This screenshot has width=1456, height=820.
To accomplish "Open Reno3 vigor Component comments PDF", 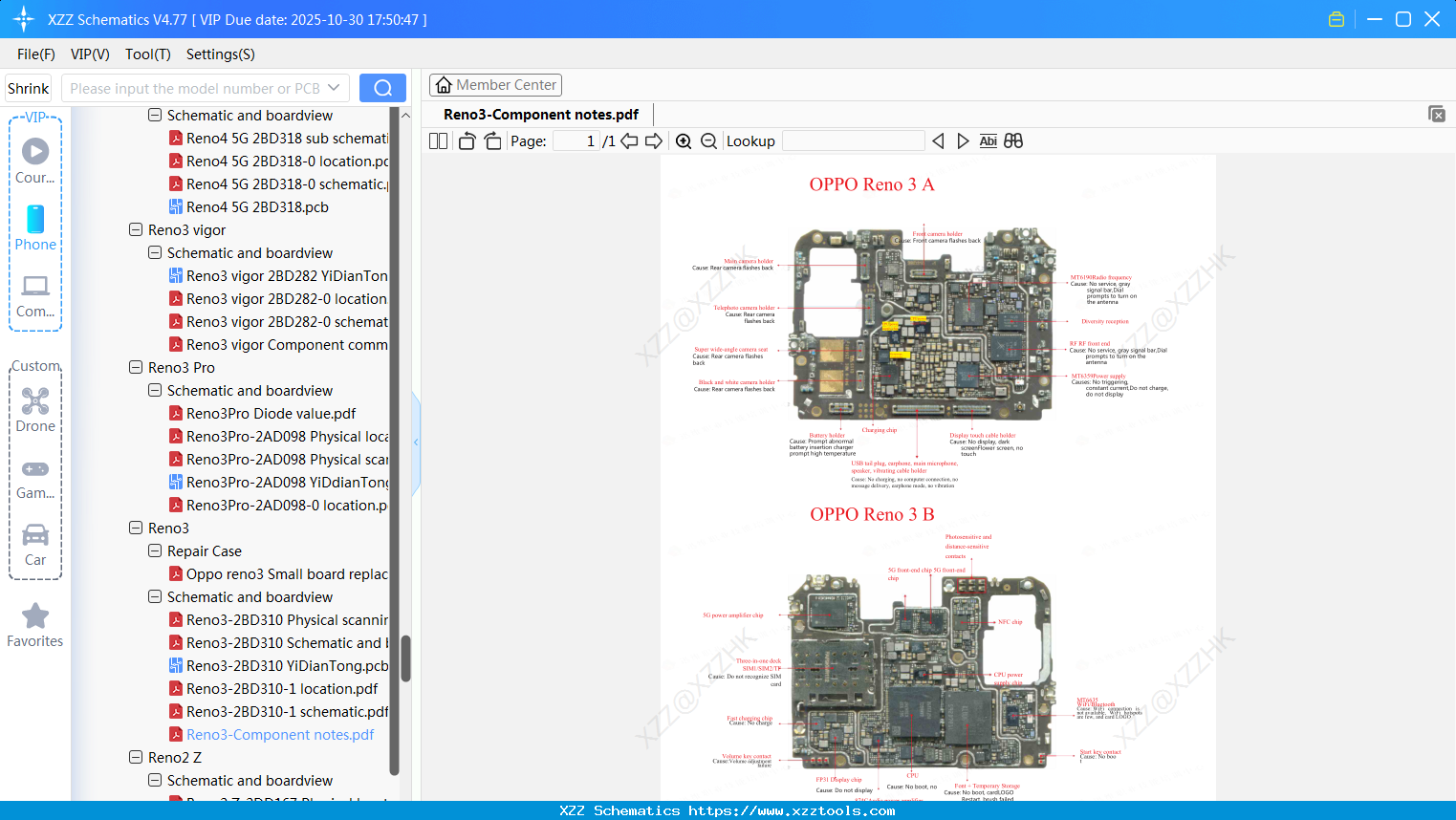I will pyautogui.click(x=278, y=344).
